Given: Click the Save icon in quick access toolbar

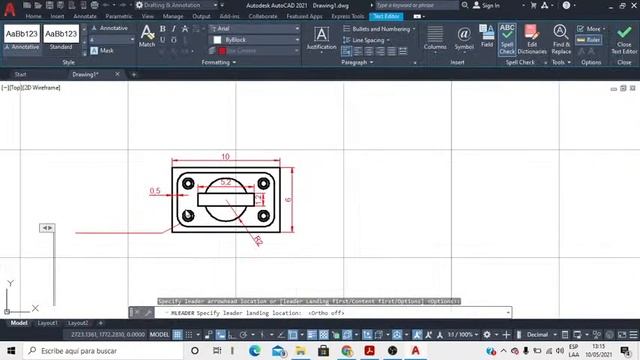Looking at the screenshot, I should [x=49, y=5].
